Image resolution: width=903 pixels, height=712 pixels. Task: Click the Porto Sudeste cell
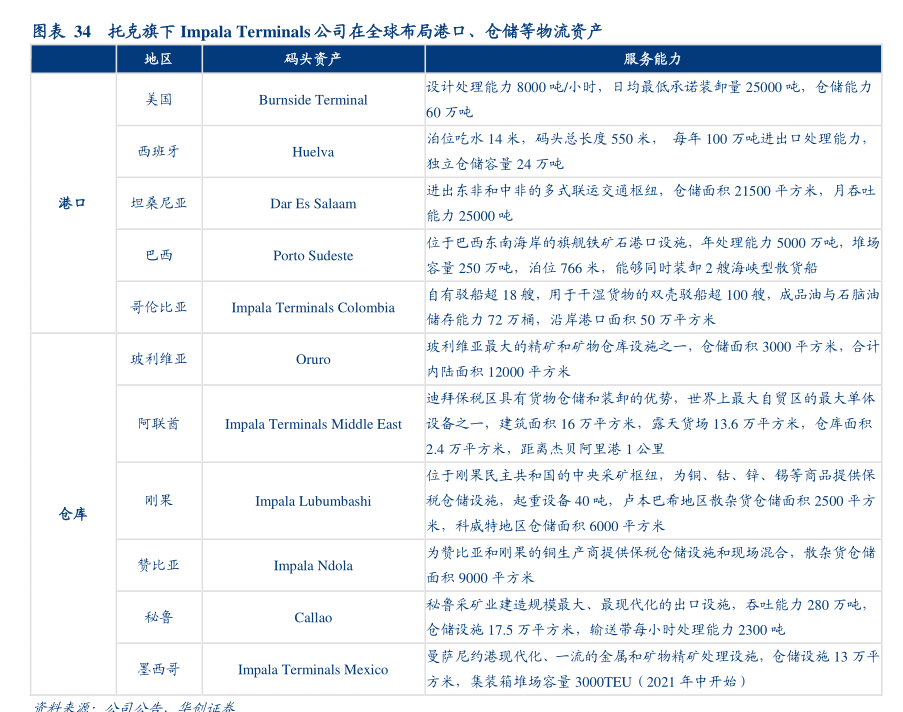coord(313,256)
